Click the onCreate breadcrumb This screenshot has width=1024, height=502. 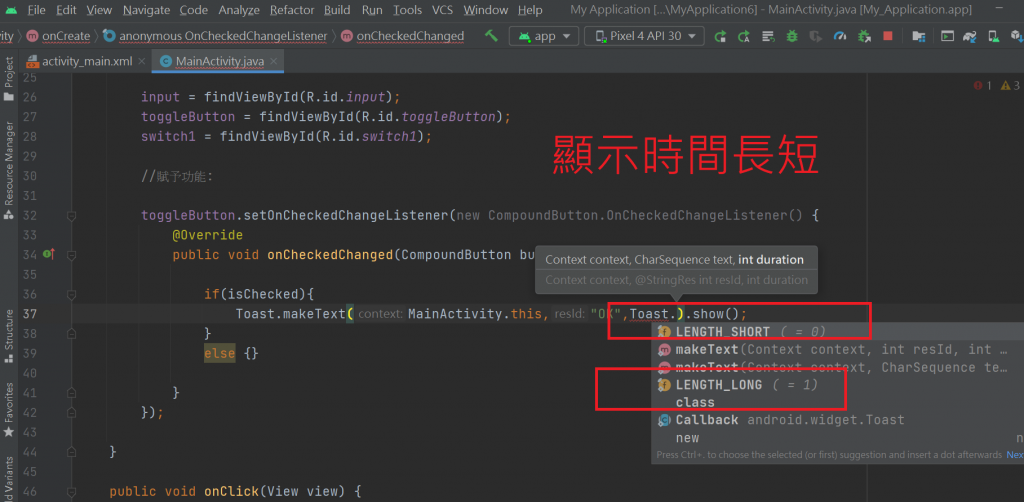[59, 36]
